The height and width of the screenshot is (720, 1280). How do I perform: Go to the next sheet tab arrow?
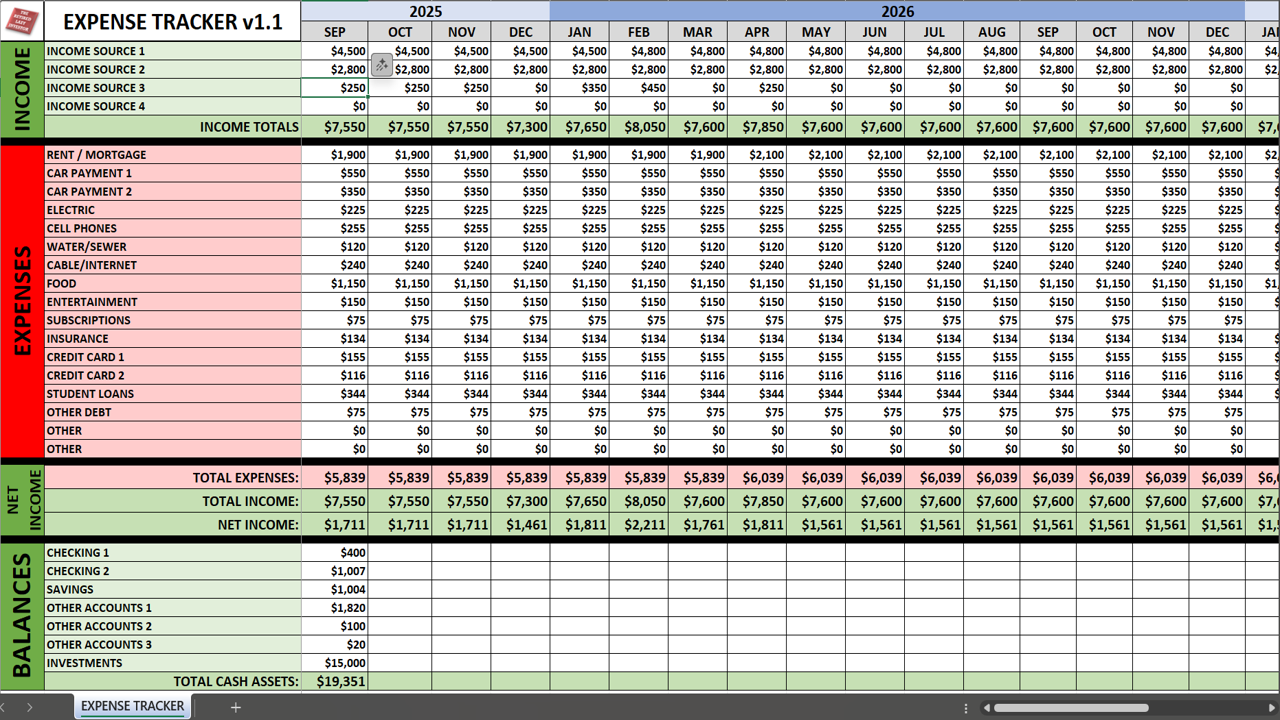click(x=30, y=707)
